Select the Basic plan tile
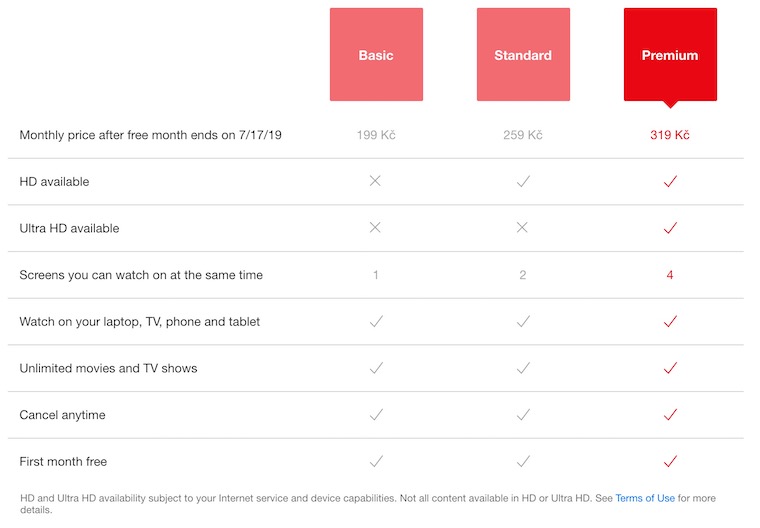The image size is (760, 528). coord(376,55)
